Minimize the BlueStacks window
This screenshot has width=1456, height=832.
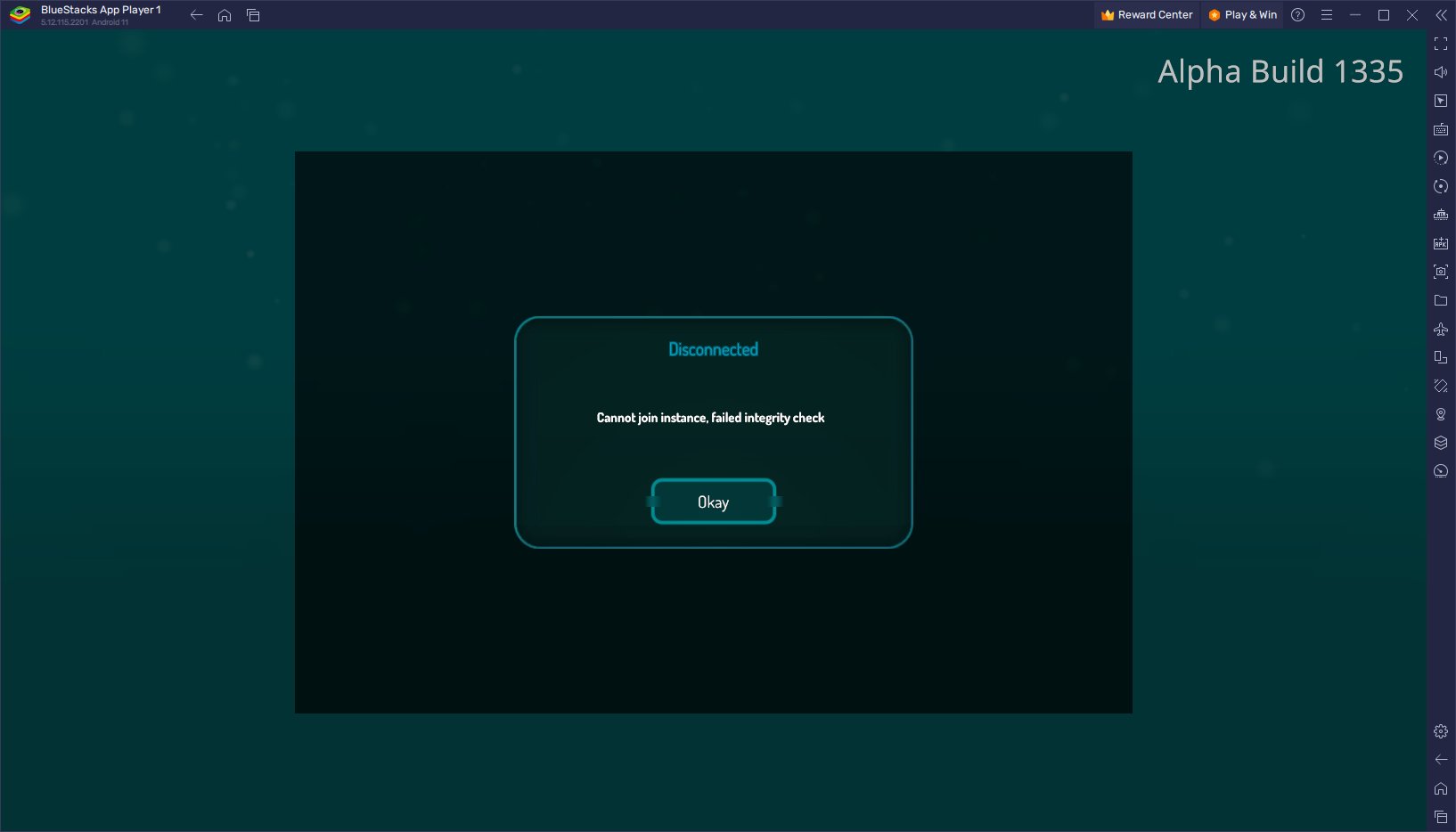click(x=1354, y=15)
